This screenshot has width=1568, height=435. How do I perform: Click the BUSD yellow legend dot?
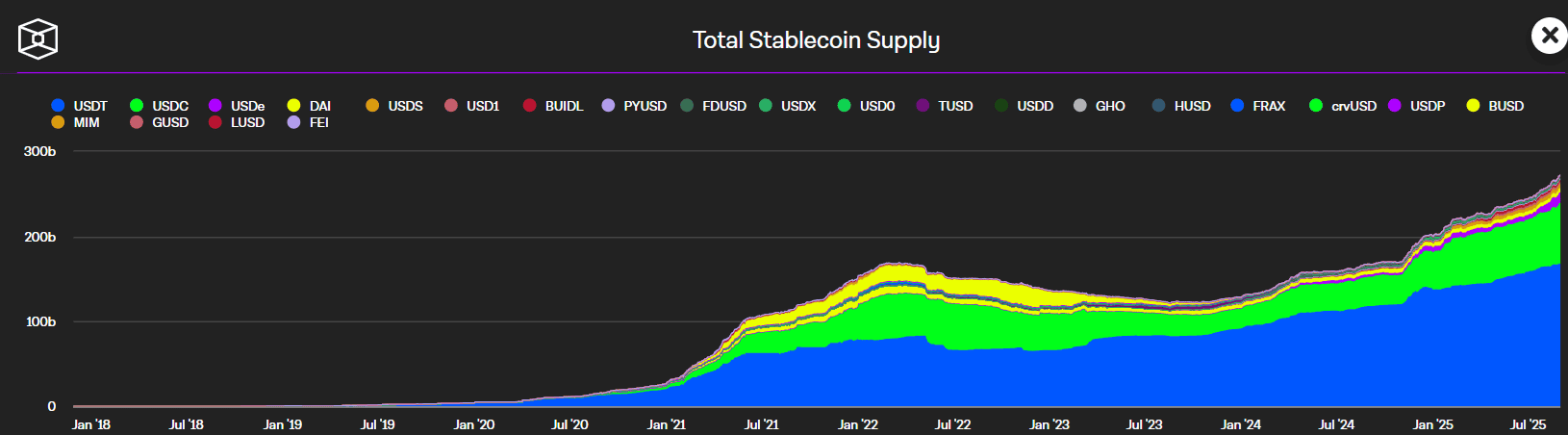(x=1473, y=106)
